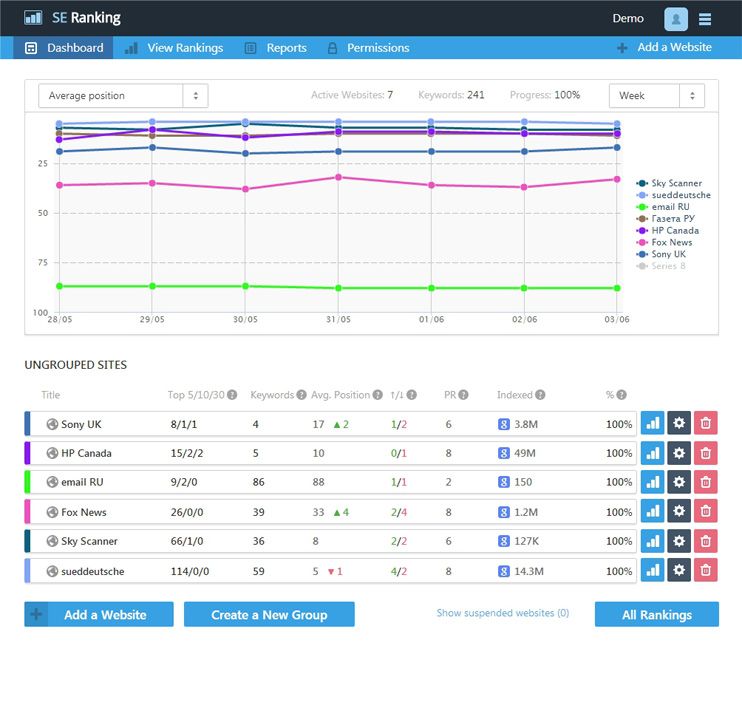Open rankings chart for HP Canada
The height and width of the screenshot is (714, 742).
tap(653, 453)
